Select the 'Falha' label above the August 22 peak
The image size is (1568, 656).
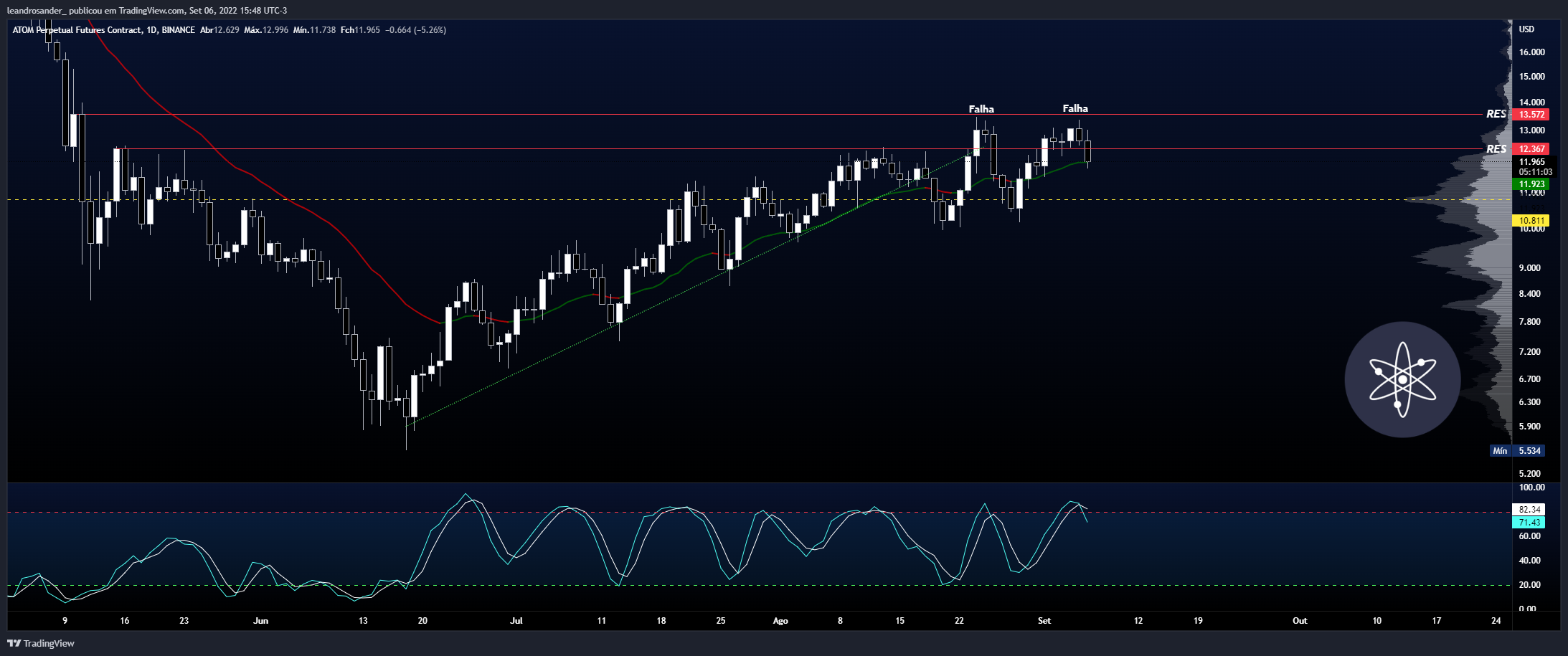[981, 109]
